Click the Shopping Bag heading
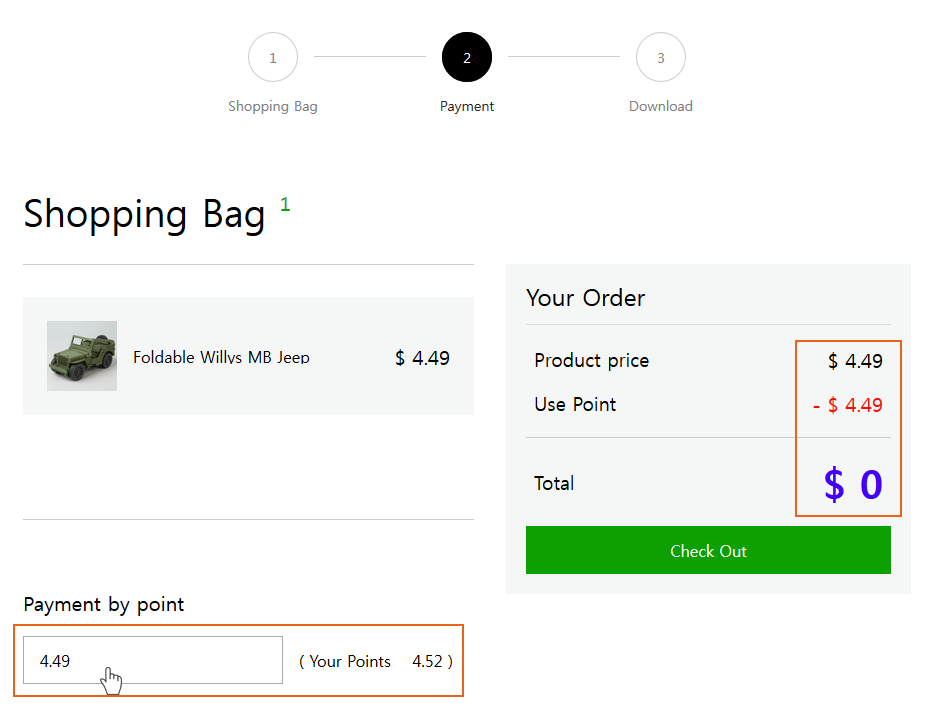Screen dimensions: 926x710 144,214
